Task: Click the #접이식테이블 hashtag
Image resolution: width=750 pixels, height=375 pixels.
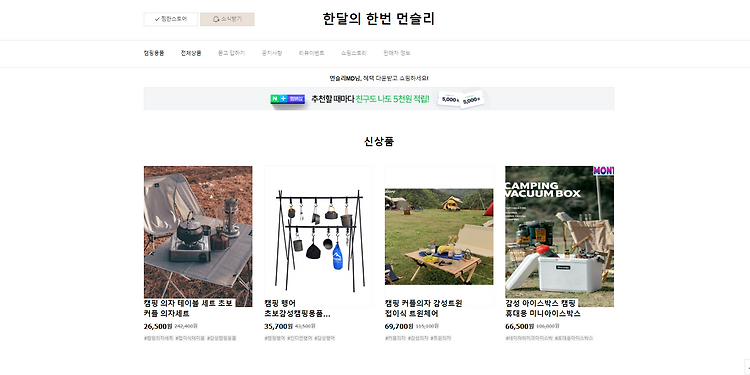Action: coord(190,338)
